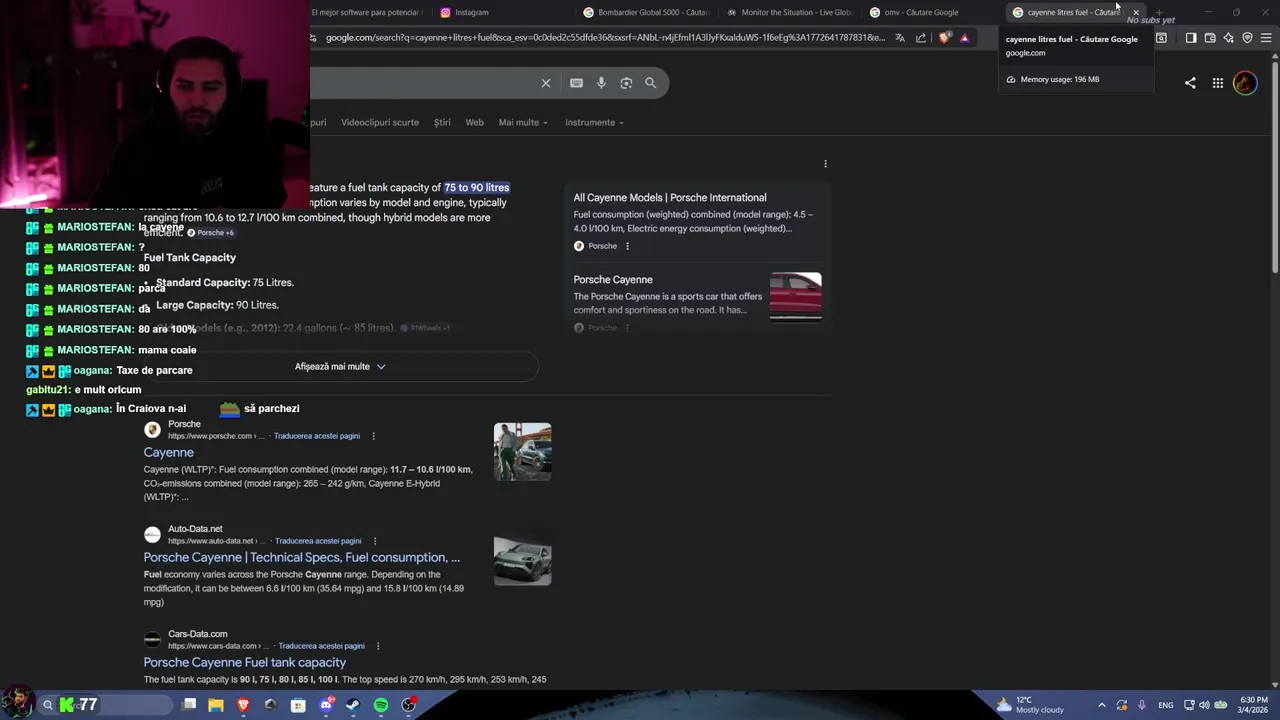Open the Leo AI sparkle icon

click(x=1229, y=38)
